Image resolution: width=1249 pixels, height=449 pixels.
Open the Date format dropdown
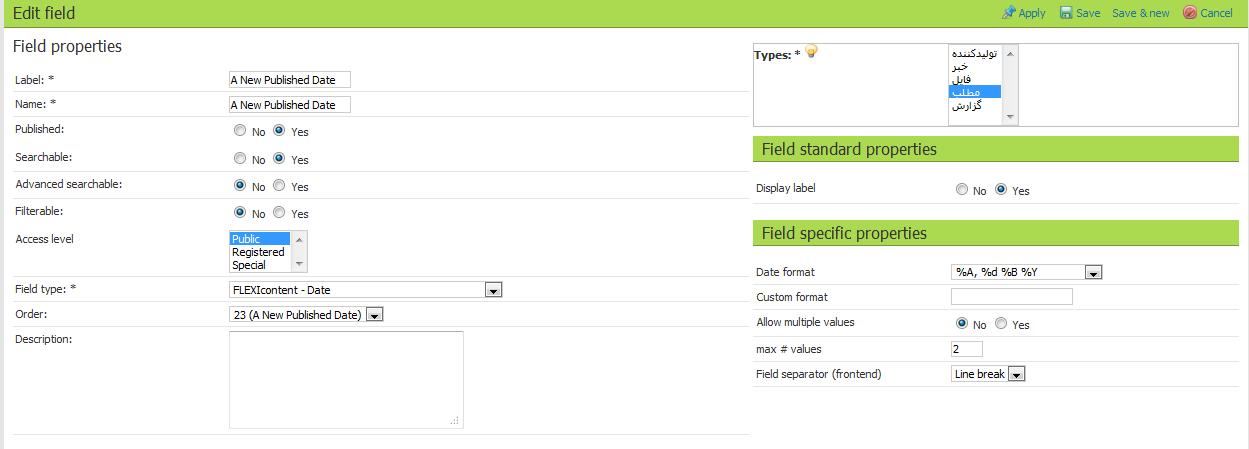click(1093, 272)
